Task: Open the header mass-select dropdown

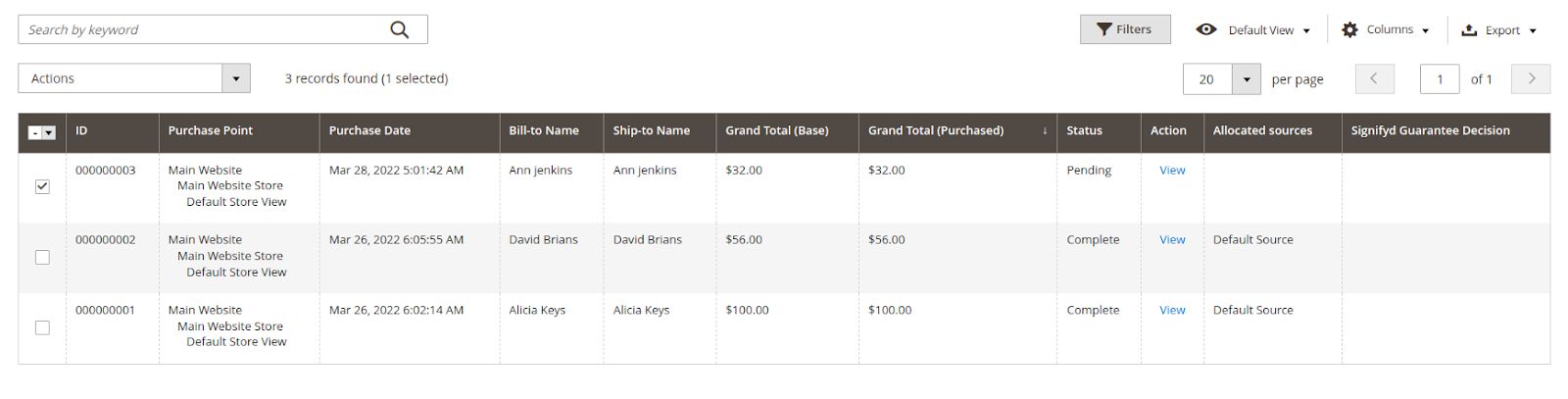Action: [x=48, y=132]
